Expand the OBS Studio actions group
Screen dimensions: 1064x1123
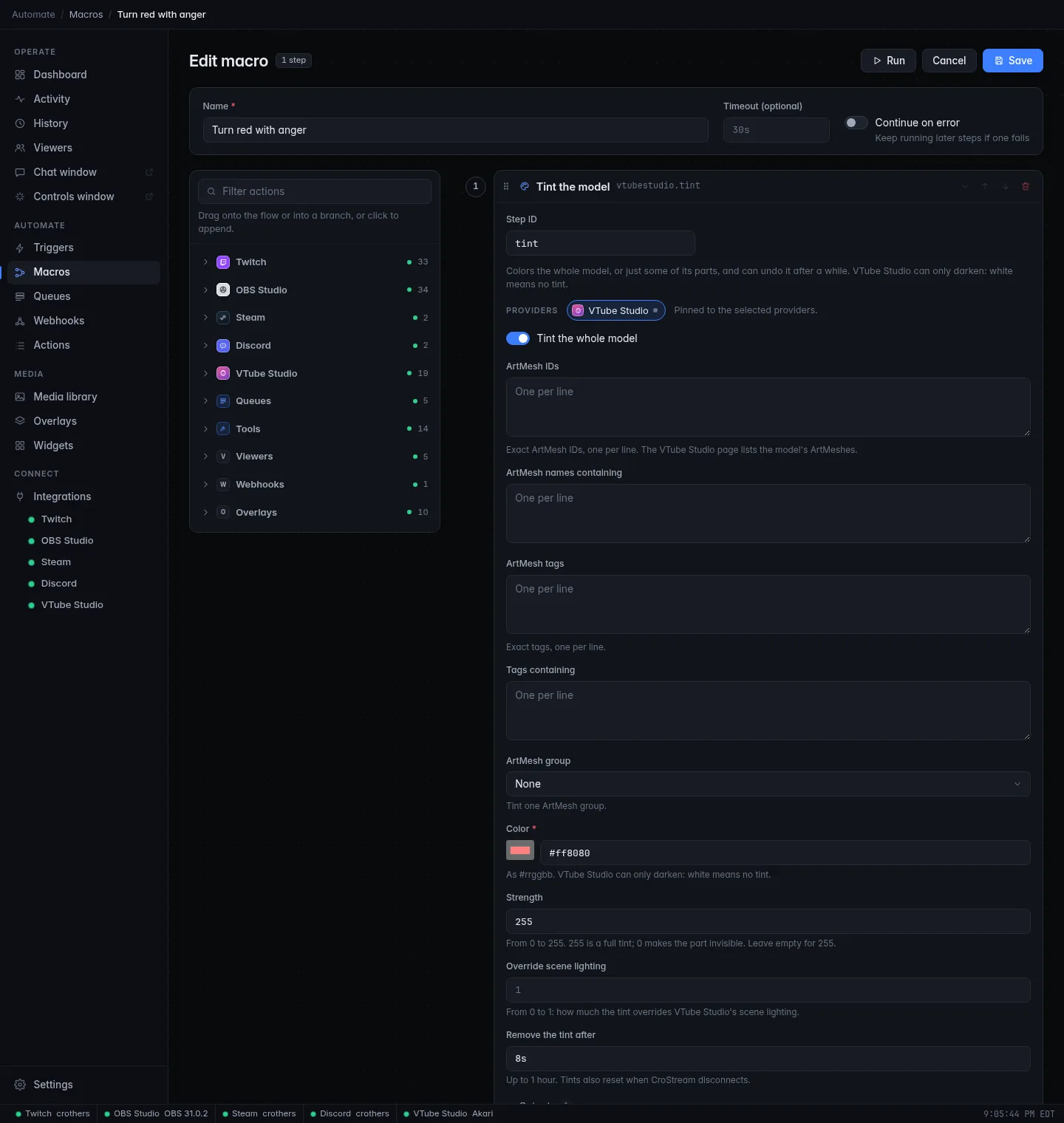coord(315,290)
